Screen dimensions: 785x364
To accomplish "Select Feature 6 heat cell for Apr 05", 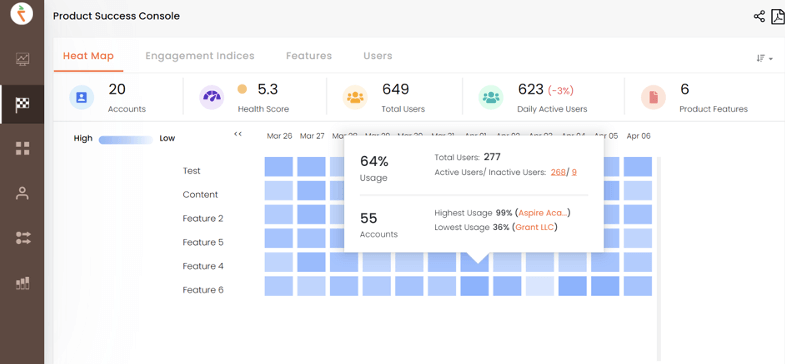I will click(605, 286).
